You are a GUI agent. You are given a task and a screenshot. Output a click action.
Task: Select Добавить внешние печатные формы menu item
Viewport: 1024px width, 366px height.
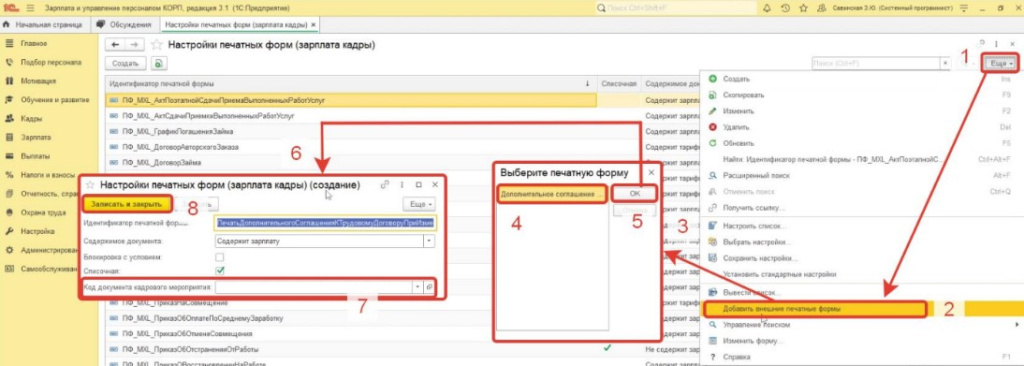click(x=782, y=308)
